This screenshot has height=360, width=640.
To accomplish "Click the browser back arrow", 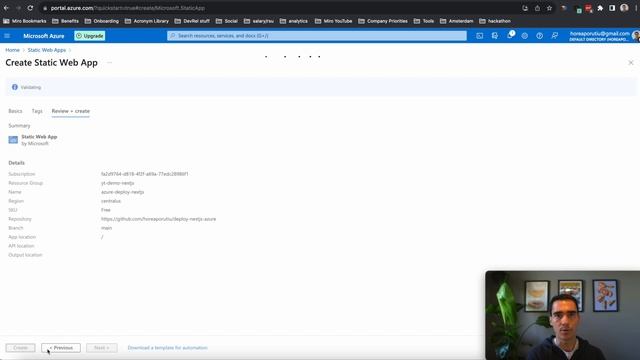I will pyautogui.click(x=6, y=8).
